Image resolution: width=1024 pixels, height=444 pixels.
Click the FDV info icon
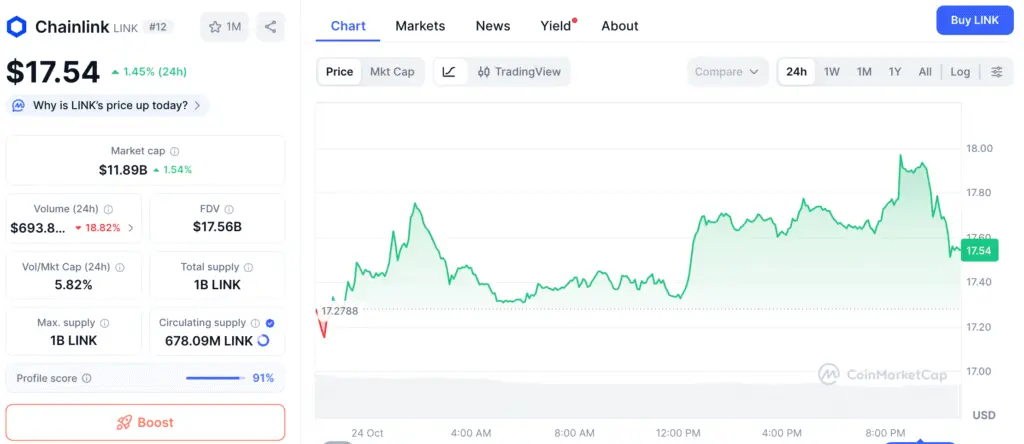[x=230, y=209]
